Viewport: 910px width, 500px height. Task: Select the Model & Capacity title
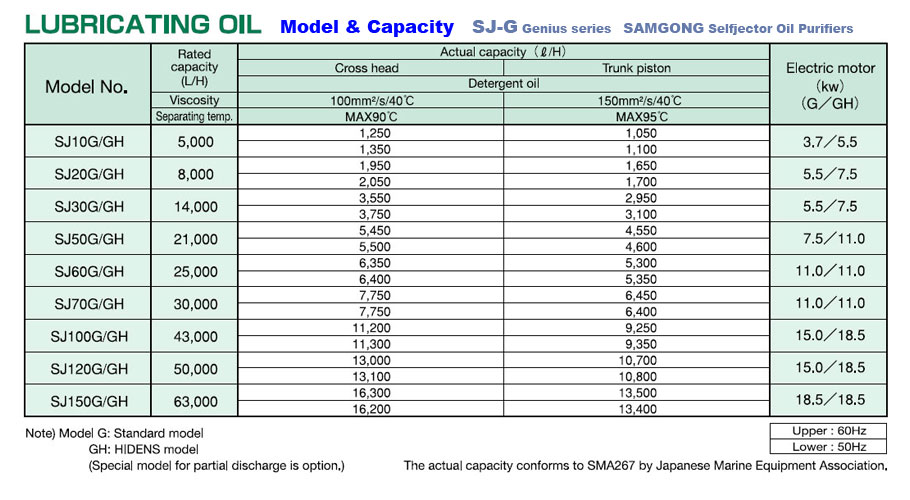click(x=367, y=27)
